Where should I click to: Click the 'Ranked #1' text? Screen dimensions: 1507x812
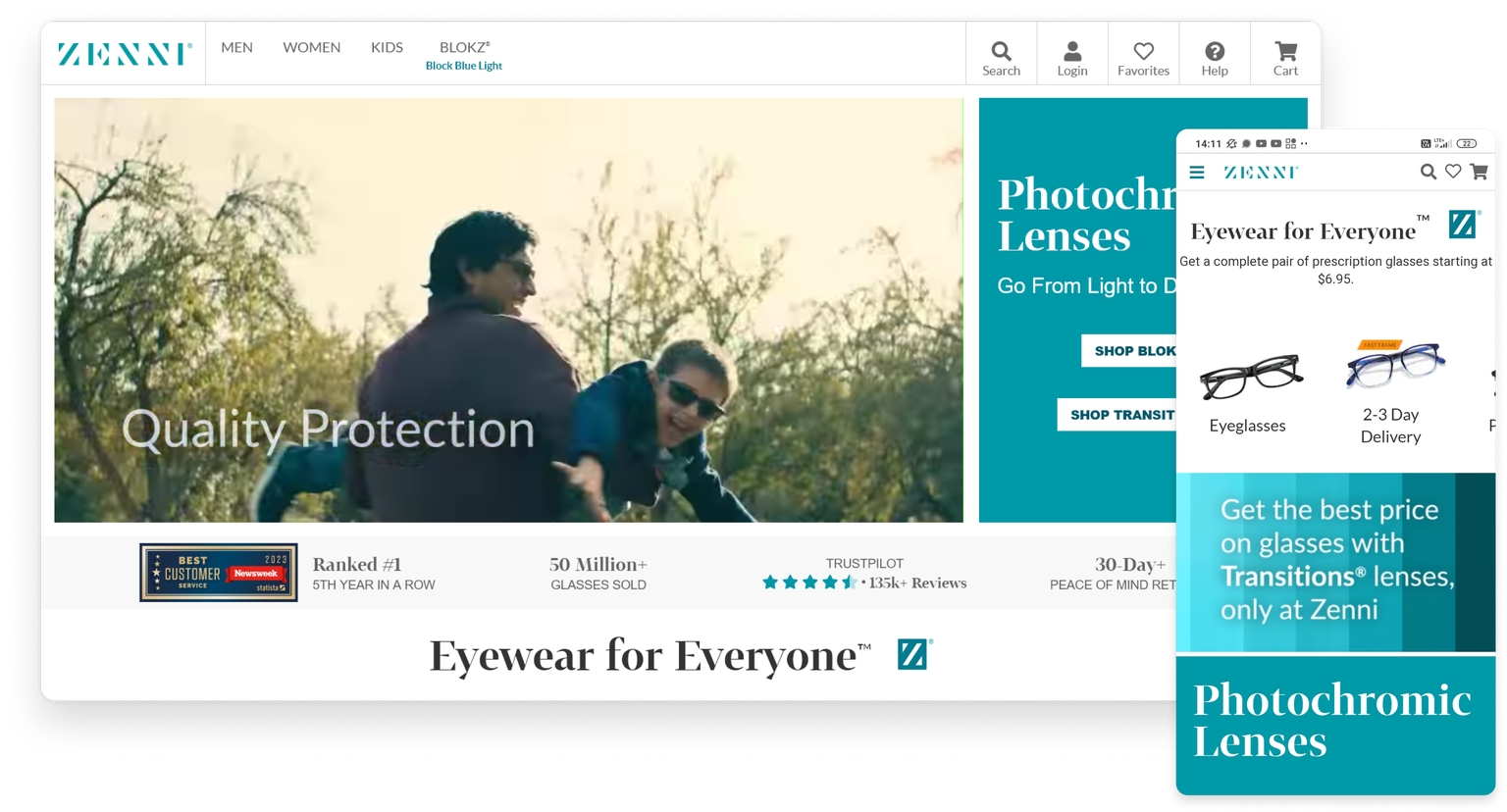pyautogui.click(x=357, y=564)
